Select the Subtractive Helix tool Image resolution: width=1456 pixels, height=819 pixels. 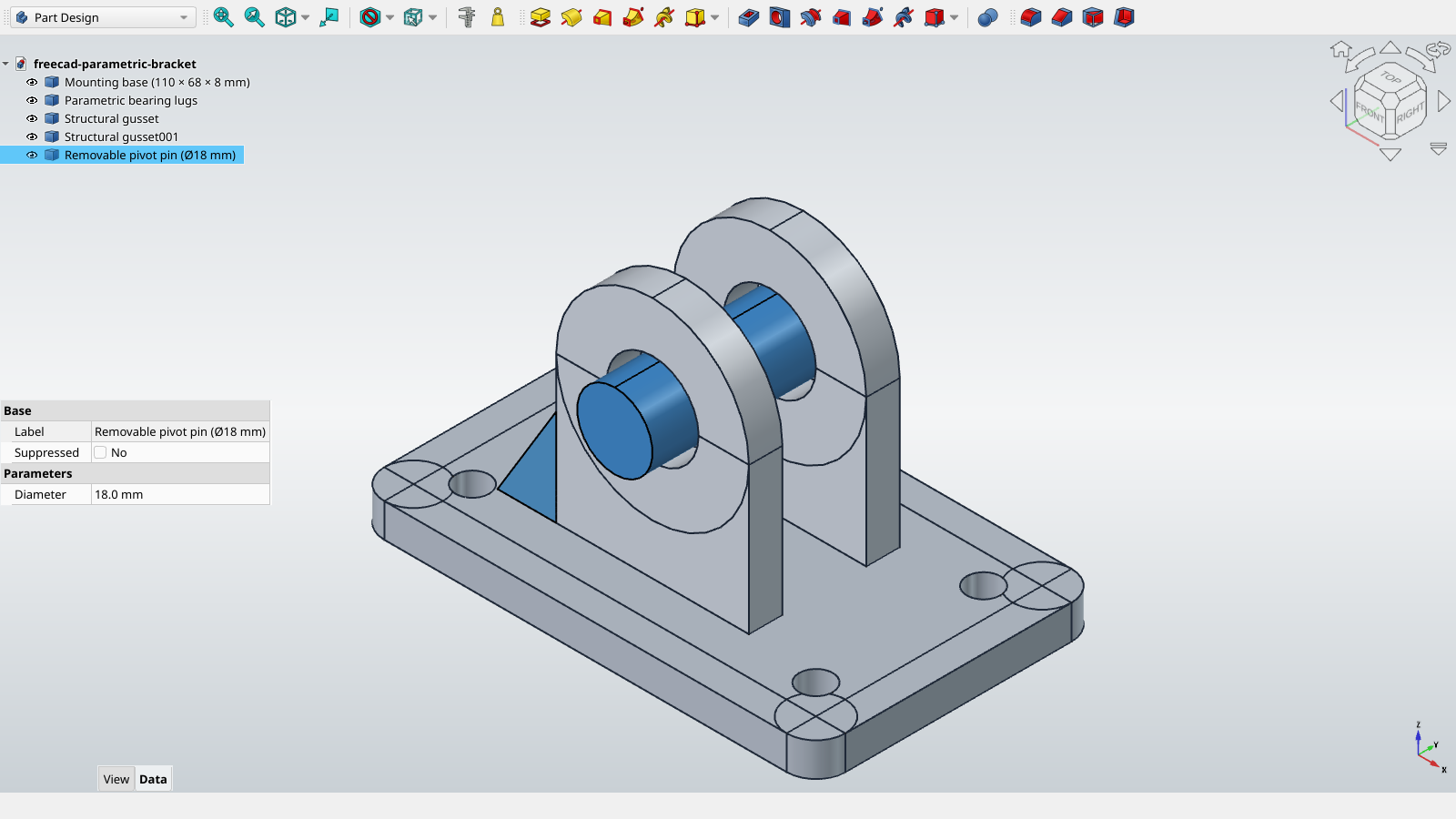904,17
